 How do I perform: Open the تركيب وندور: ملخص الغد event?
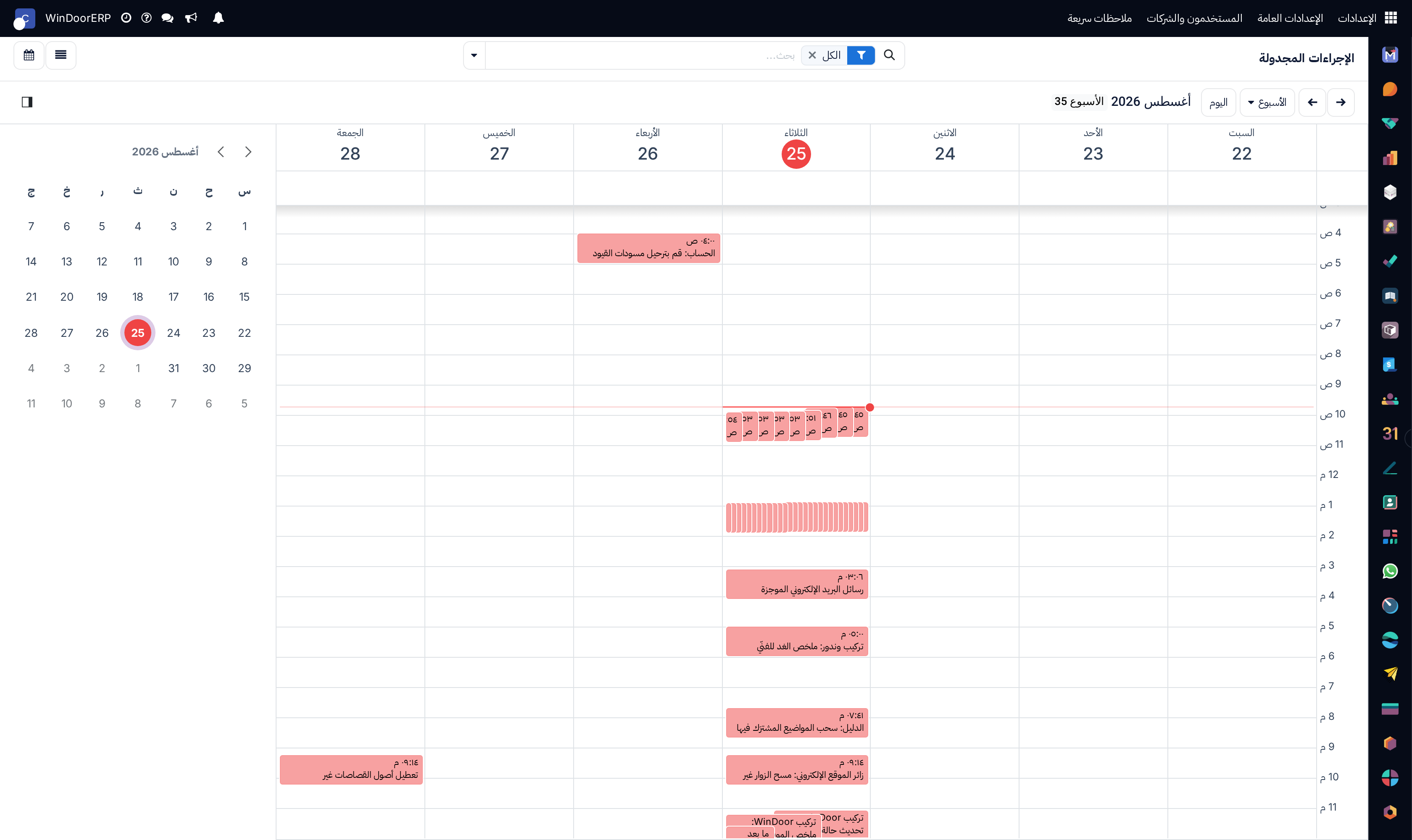[797, 641]
